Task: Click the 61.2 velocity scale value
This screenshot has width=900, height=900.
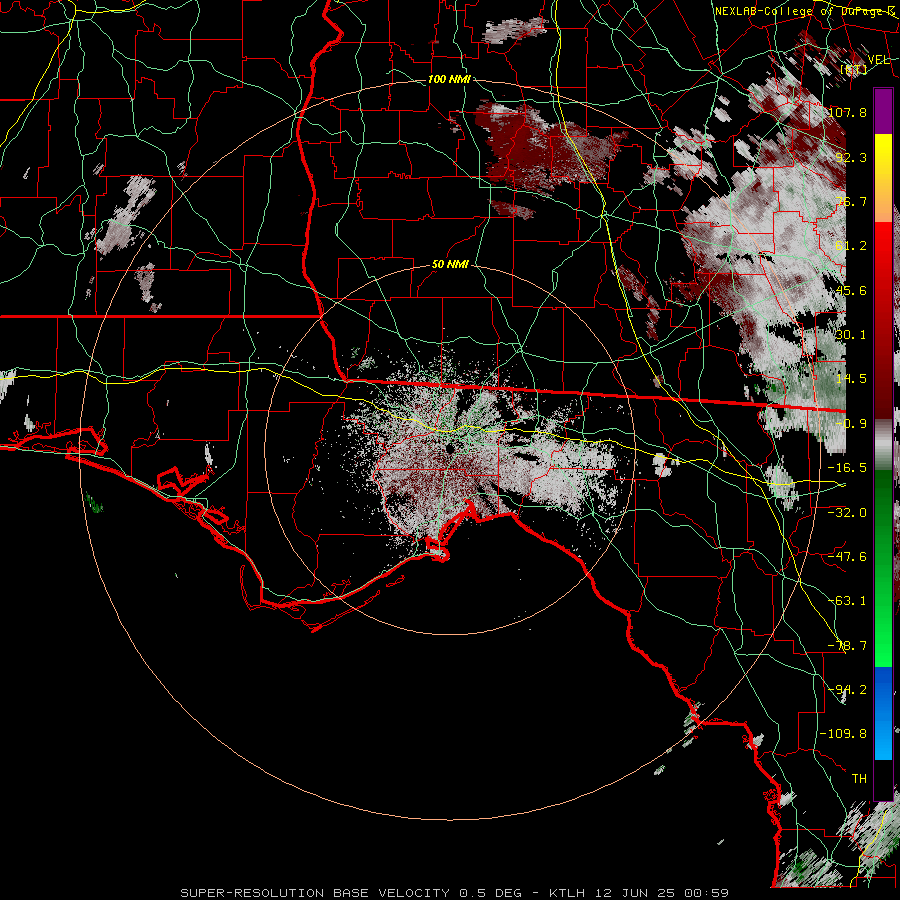Action: point(851,246)
